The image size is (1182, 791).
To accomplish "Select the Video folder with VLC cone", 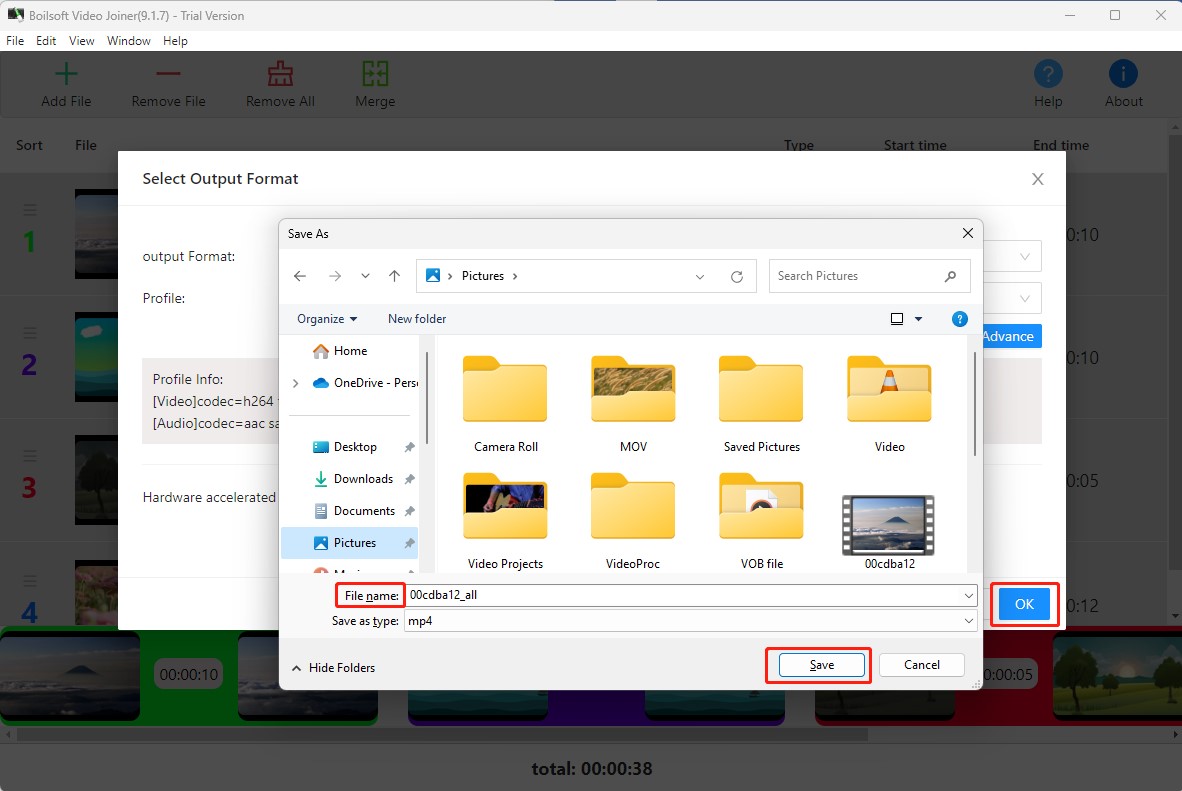I will [890, 404].
